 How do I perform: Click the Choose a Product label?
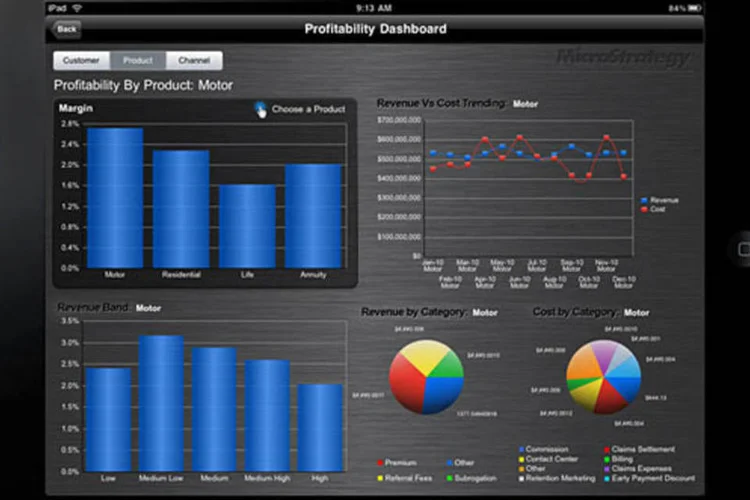[309, 109]
